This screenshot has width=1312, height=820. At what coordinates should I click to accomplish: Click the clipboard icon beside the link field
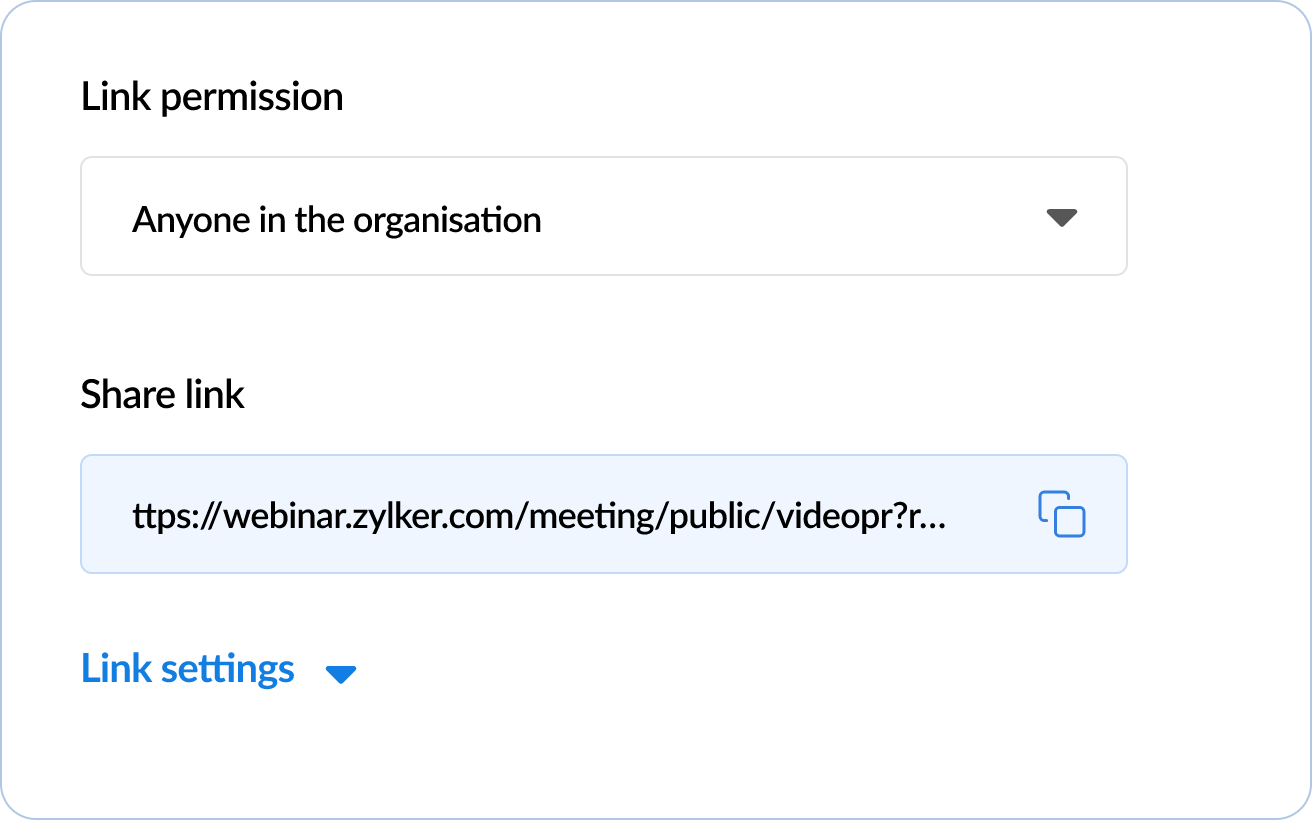[x=1063, y=514]
